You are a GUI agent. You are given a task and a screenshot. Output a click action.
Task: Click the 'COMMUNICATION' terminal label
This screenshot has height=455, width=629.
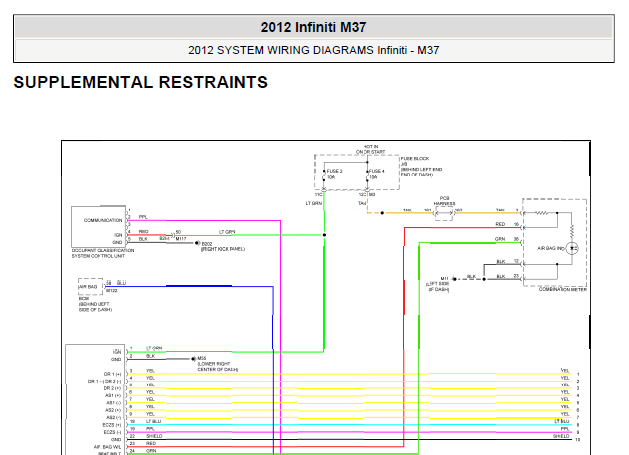[x=103, y=220]
